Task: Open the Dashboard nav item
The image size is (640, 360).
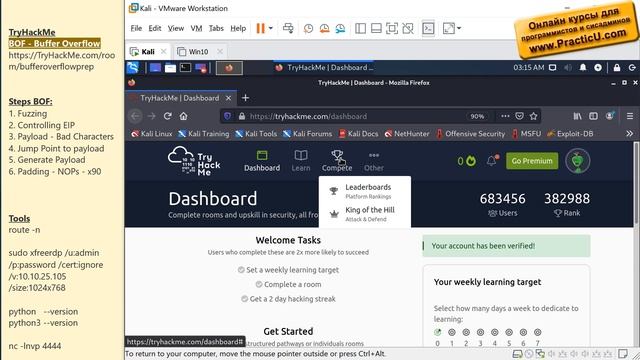Action: click(x=262, y=161)
